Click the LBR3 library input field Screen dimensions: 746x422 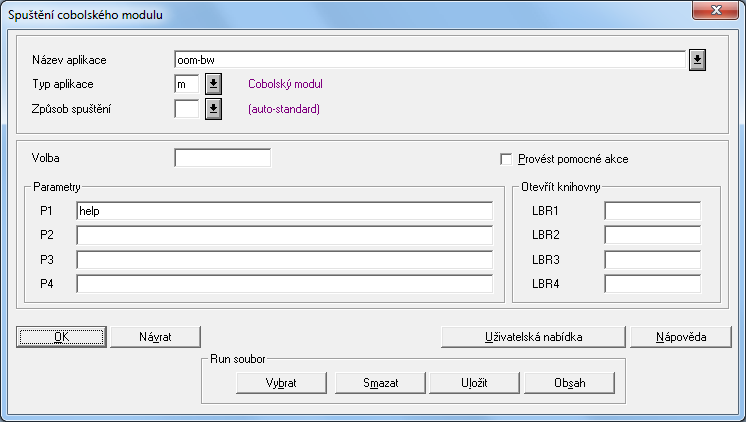point(652,259)
